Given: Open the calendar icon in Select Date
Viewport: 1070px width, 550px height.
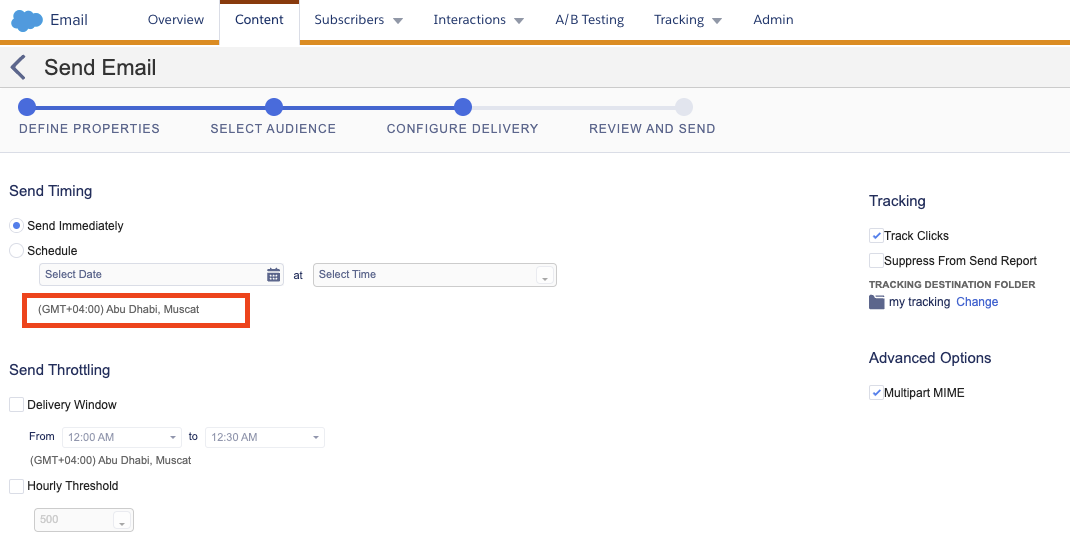Looking at the screenshot, I should (273, 274).
